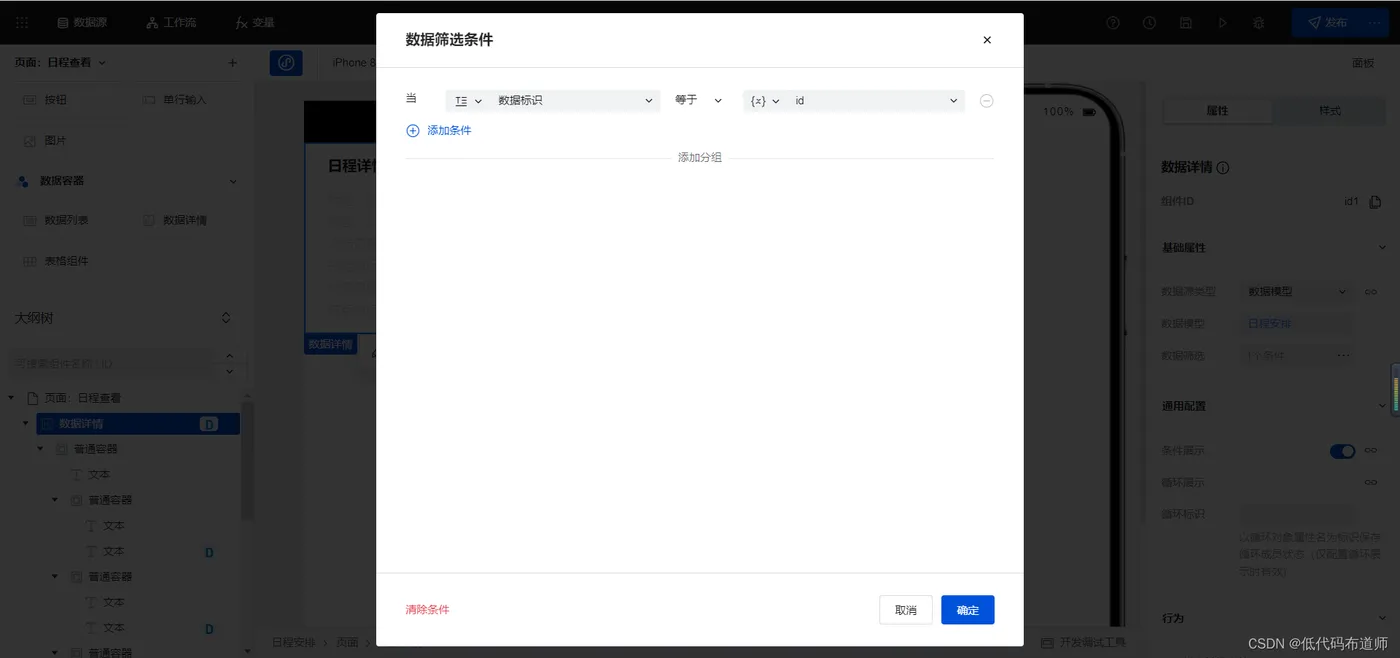This screenshot has width=1400, height=658.
Task: Collapse the 数据详情 tree node arrow
Action: [x=26, y=424]
